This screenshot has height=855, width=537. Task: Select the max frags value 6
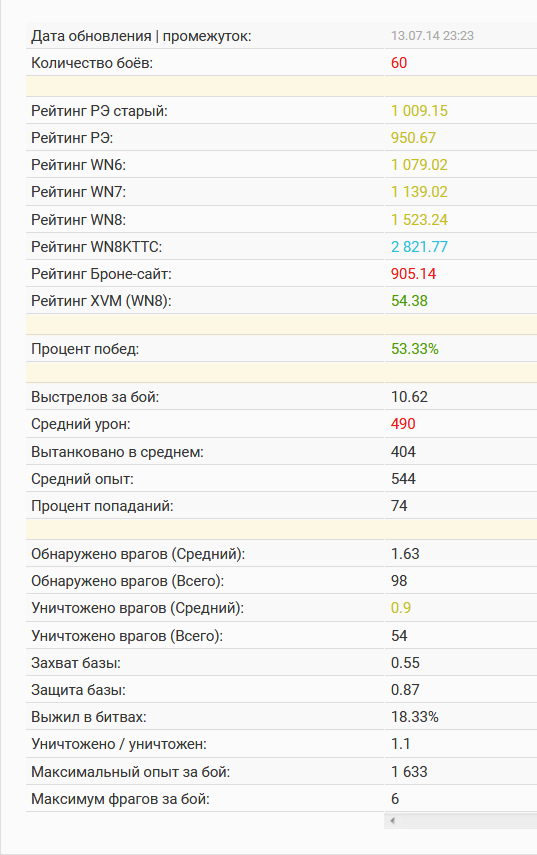(x=395, y=799)
